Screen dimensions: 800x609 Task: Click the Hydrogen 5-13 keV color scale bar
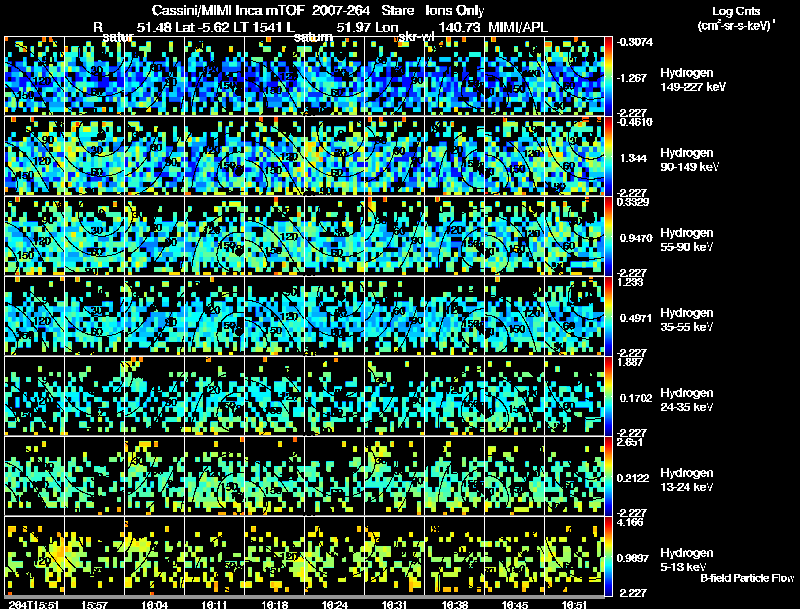[608, 556]
